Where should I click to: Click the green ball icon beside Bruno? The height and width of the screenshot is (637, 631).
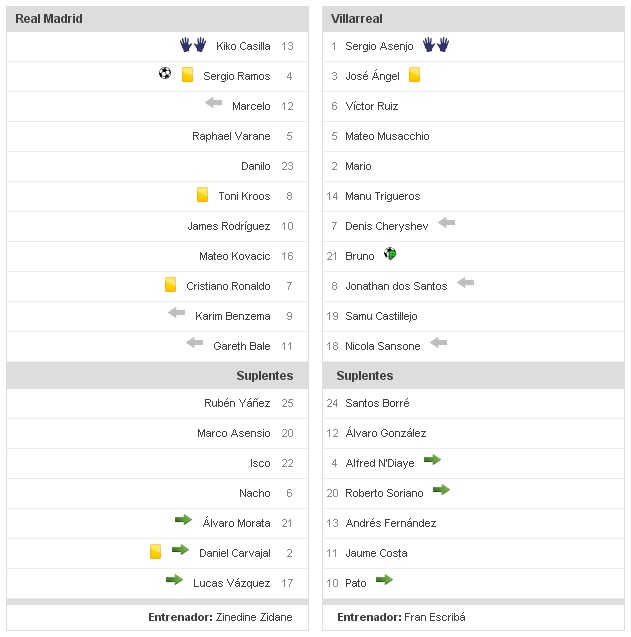(x=390, y=254)
